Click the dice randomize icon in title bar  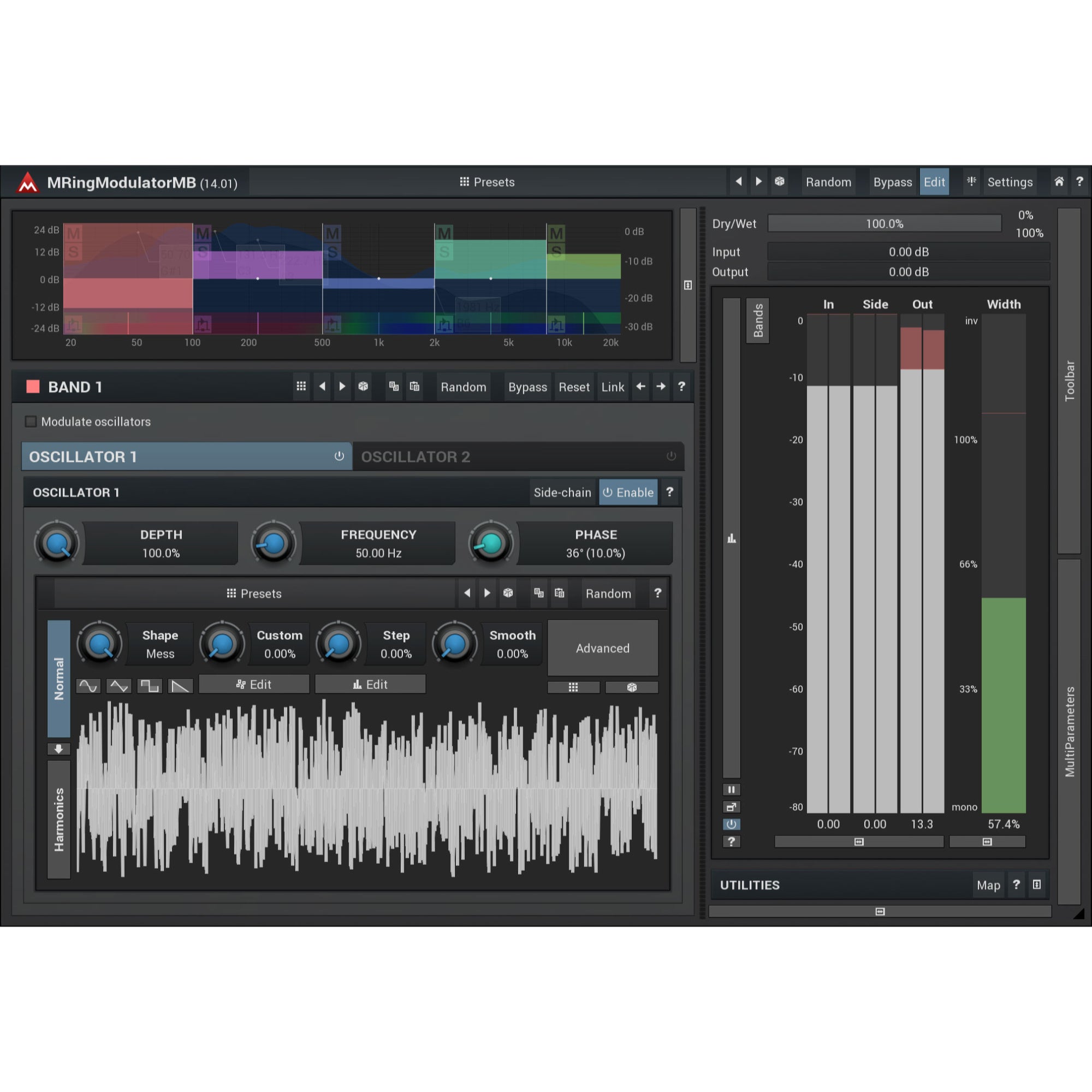click(x=780, y=181)
